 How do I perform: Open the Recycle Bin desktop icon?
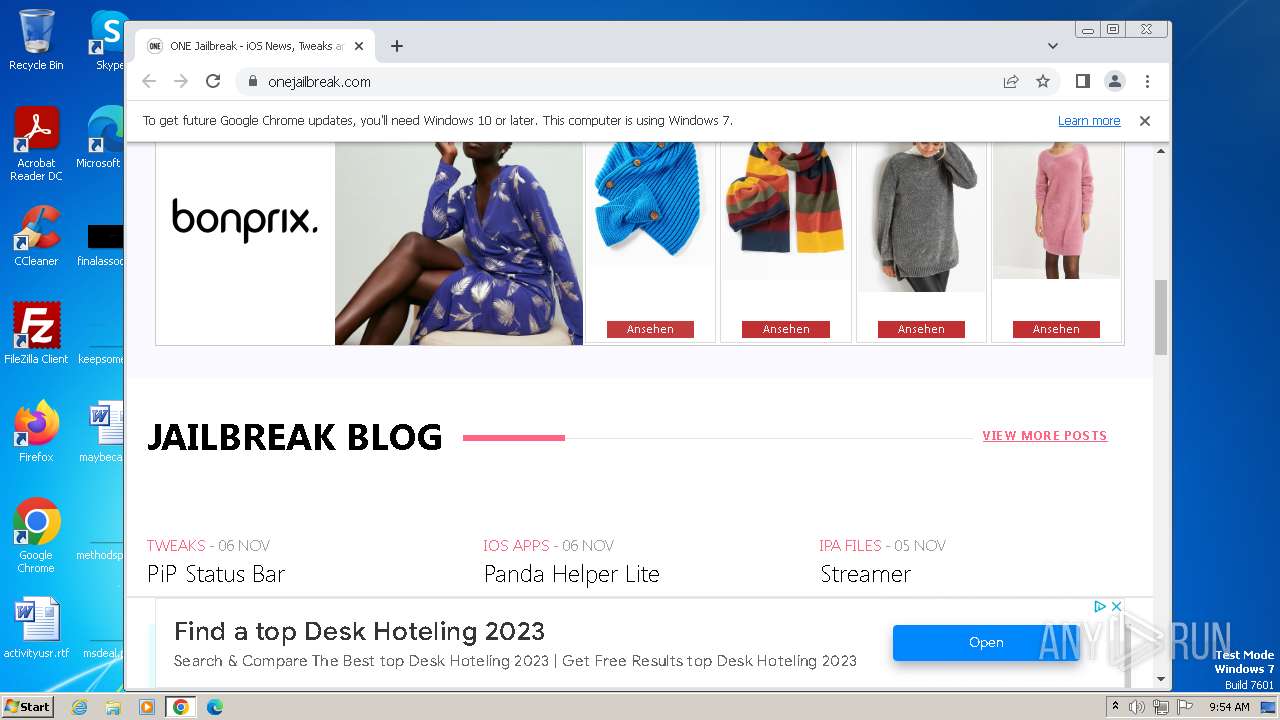(x=36, y=40)
